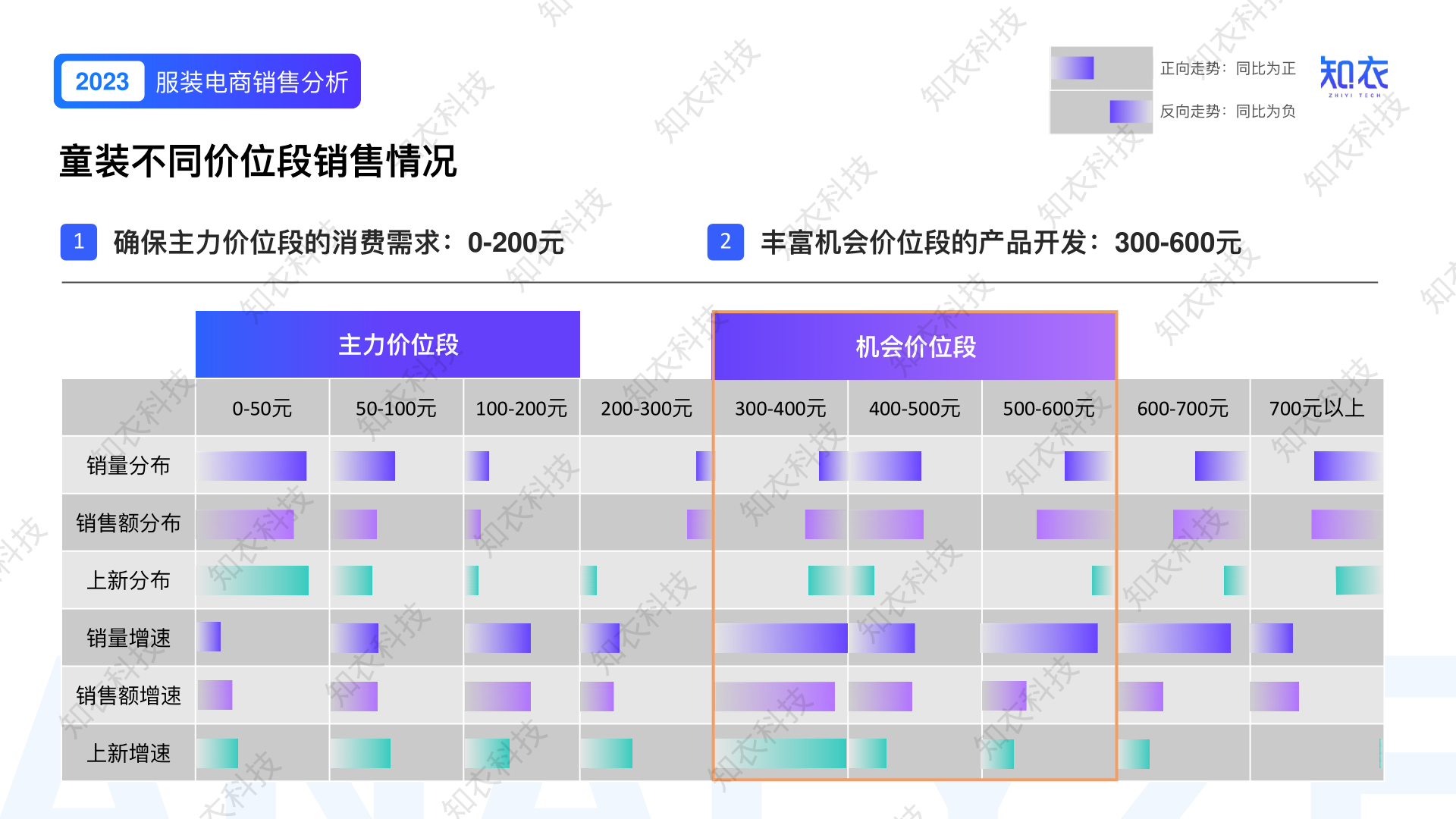Click the blue number 2 badge
Viewport: 1456px width, 819px height.
(x=726, y=242)
